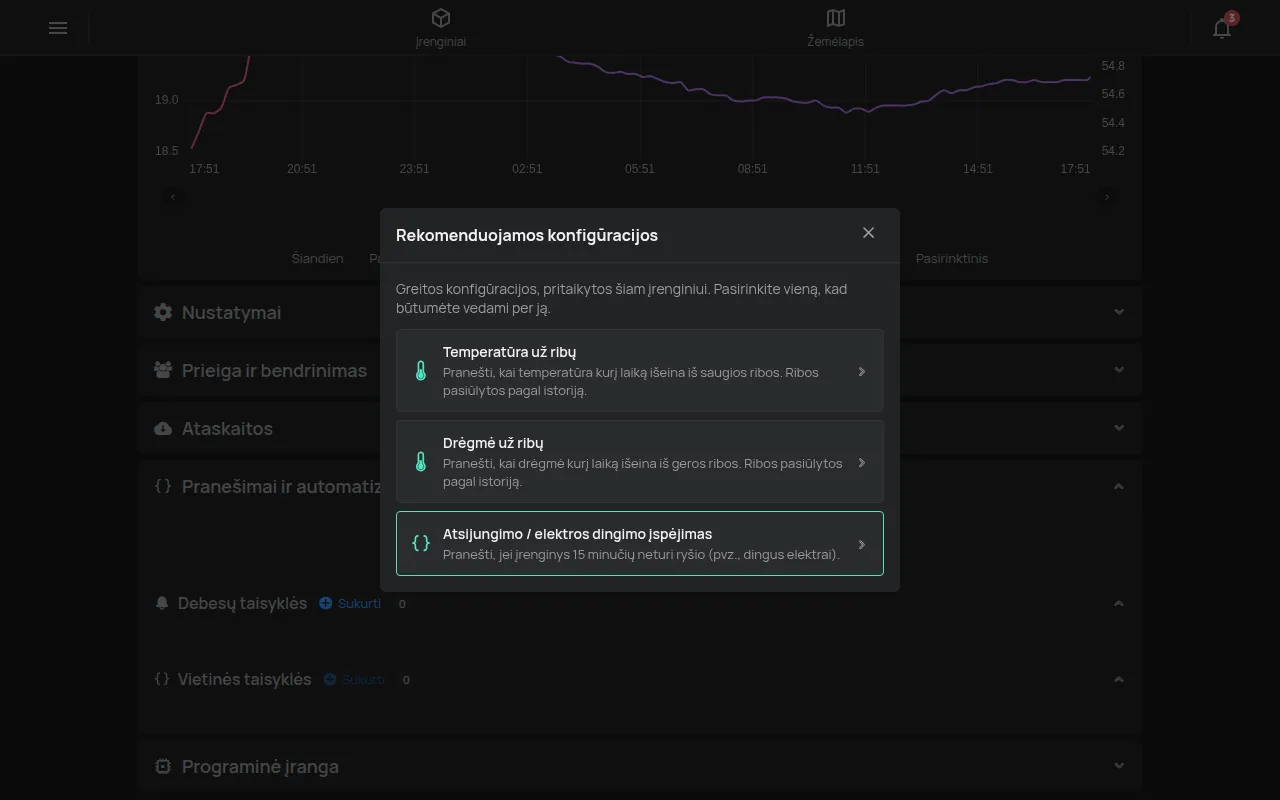Select the Šiandien time range
The height and width of the screenshot is (800, 1280).
(x=317, y=258)
